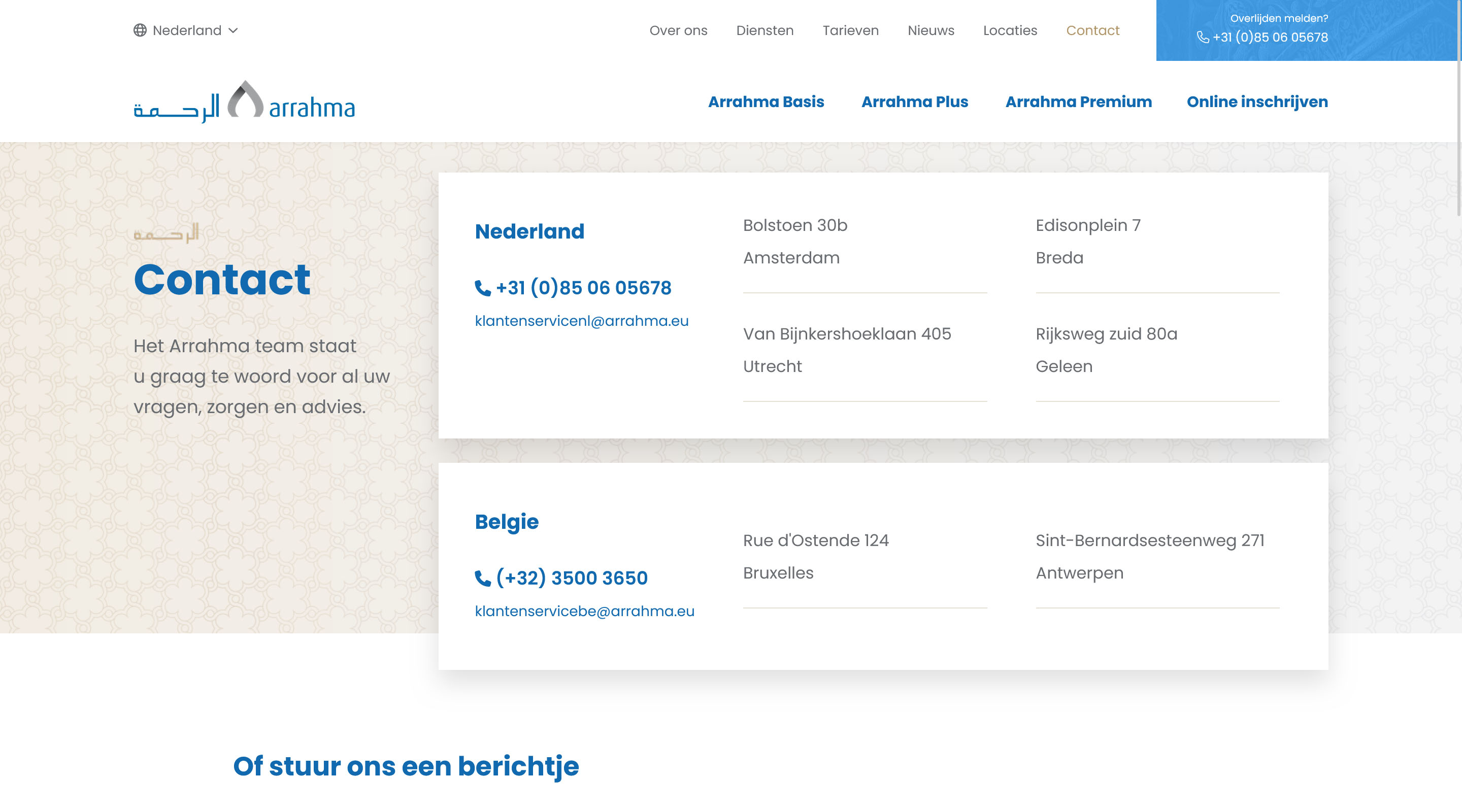1462x812 pixels.
Task: Open Arrahma Plus package link
Action: coord(914,102)
